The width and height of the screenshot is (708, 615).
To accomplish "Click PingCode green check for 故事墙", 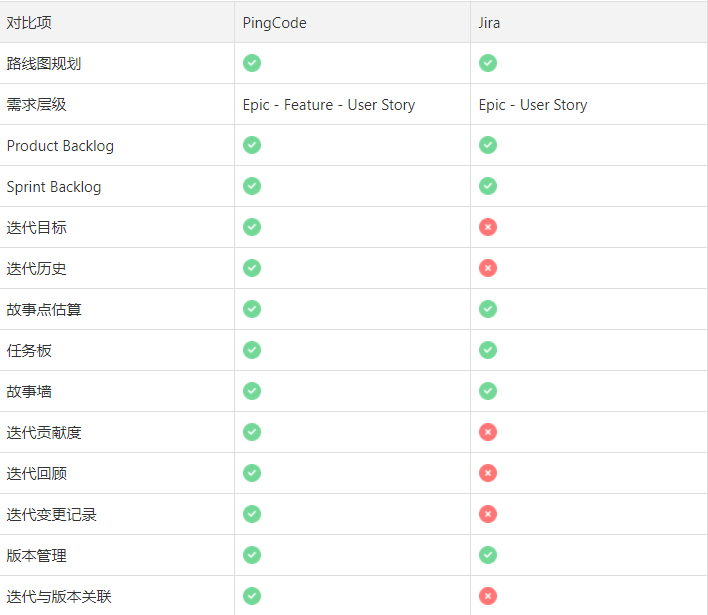I will [252, 391].
